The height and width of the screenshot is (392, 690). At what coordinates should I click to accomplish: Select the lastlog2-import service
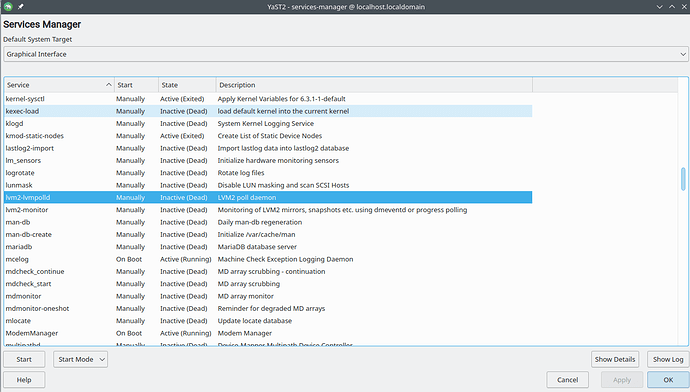[x=268, y=148]
